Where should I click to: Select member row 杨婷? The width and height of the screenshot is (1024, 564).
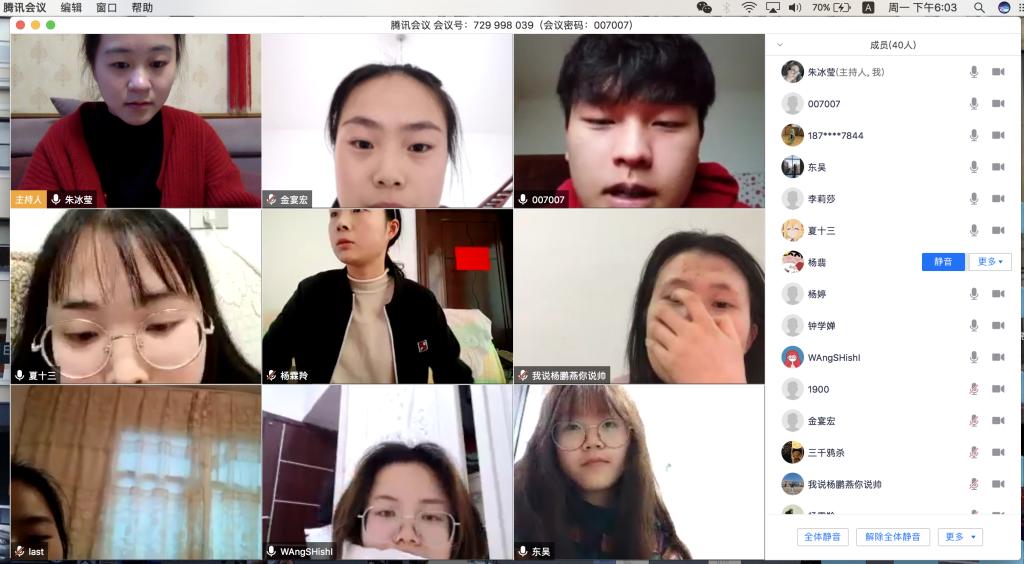click(894, 294)
